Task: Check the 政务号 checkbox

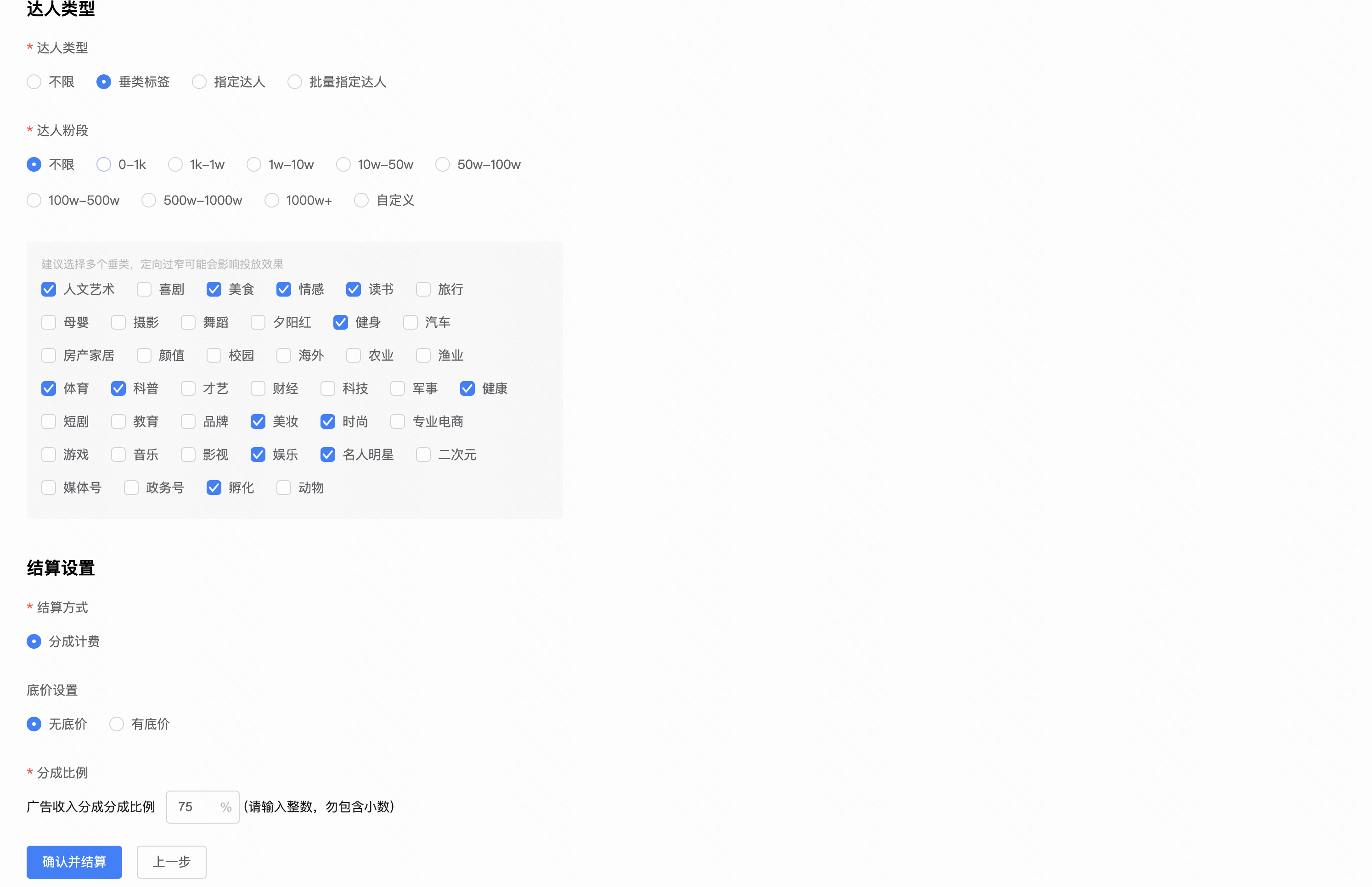Action: pyautogui.click(x=131, y=488)
